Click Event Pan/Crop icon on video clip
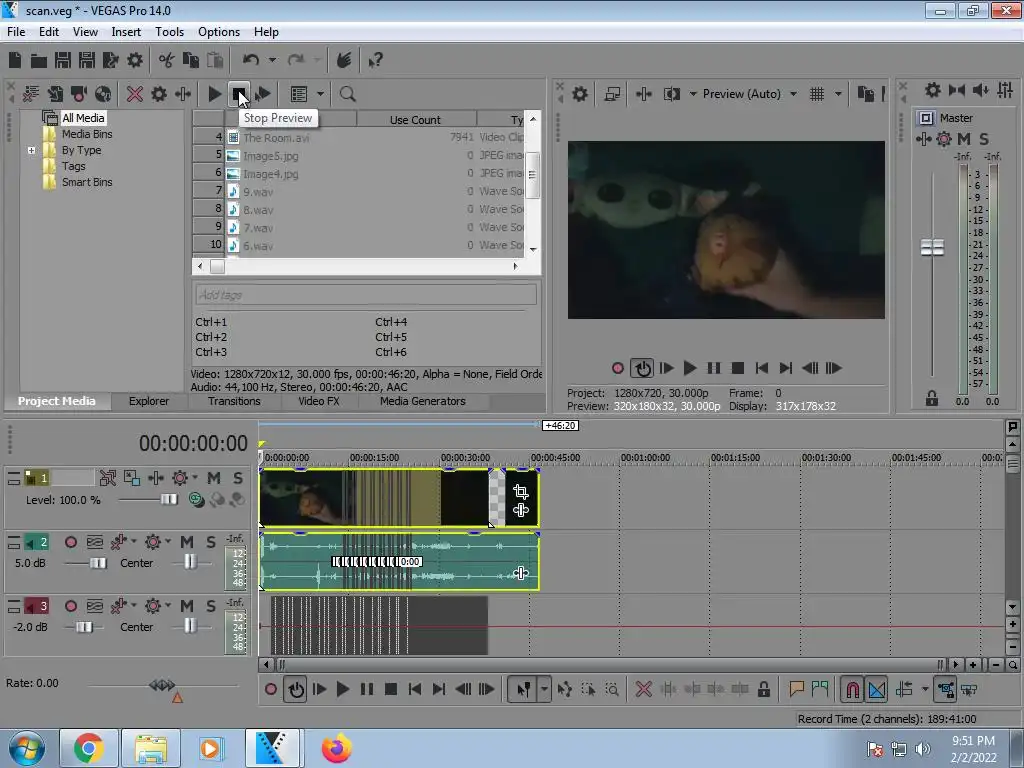The height and width of the screenshot is (768, 1024). (x=520, y=491)
